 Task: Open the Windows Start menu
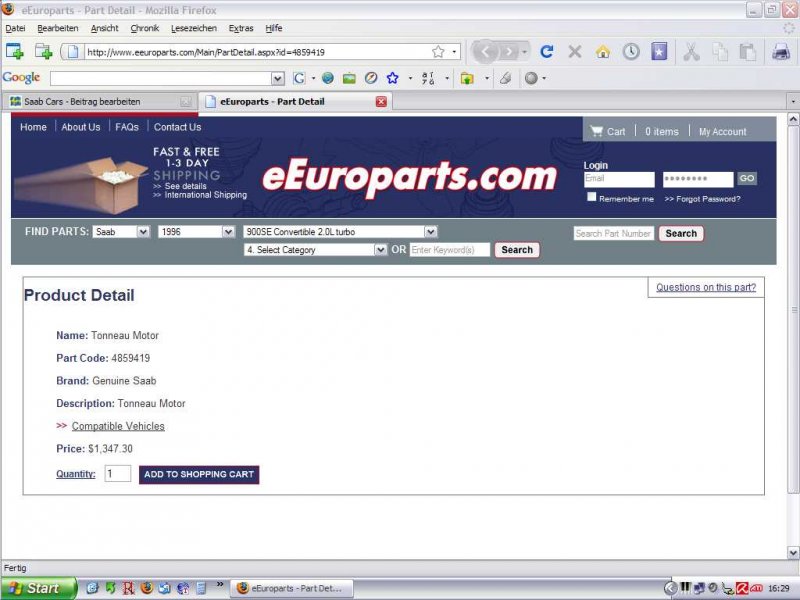pyautogui.click(x=39, y=588)
